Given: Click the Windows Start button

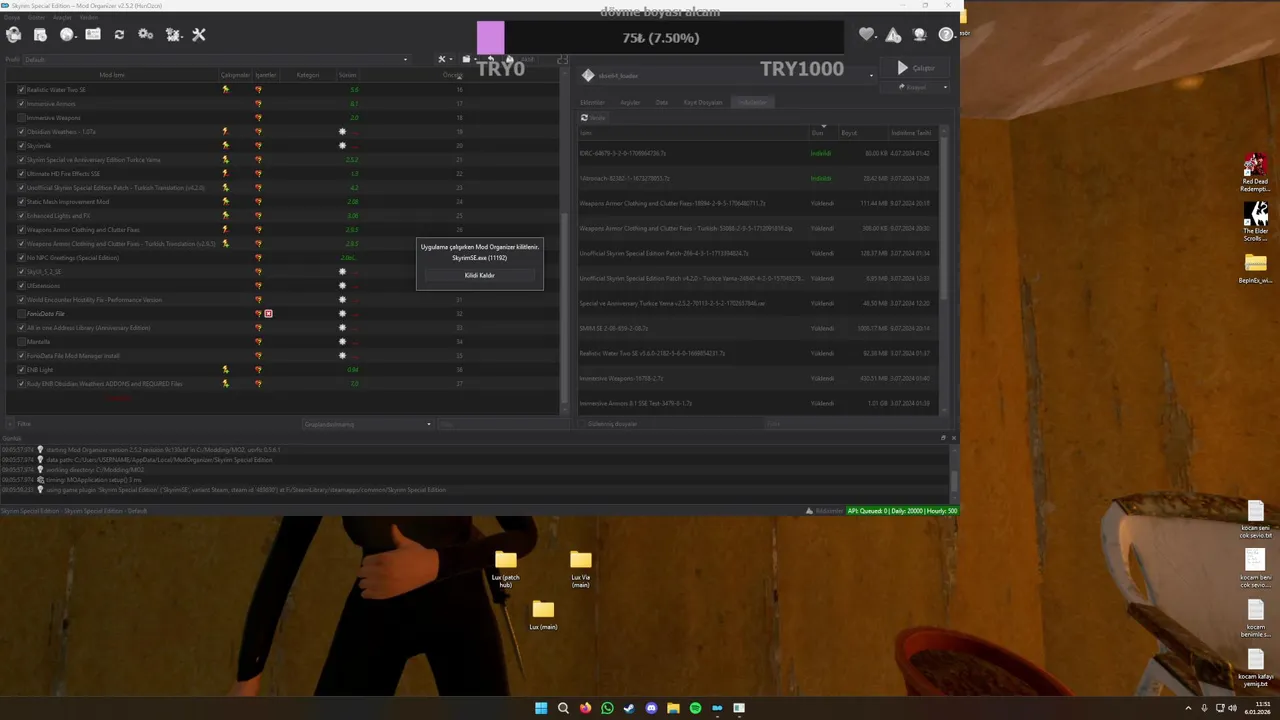Looking at the screenshot, I should (x=541, y=708).
